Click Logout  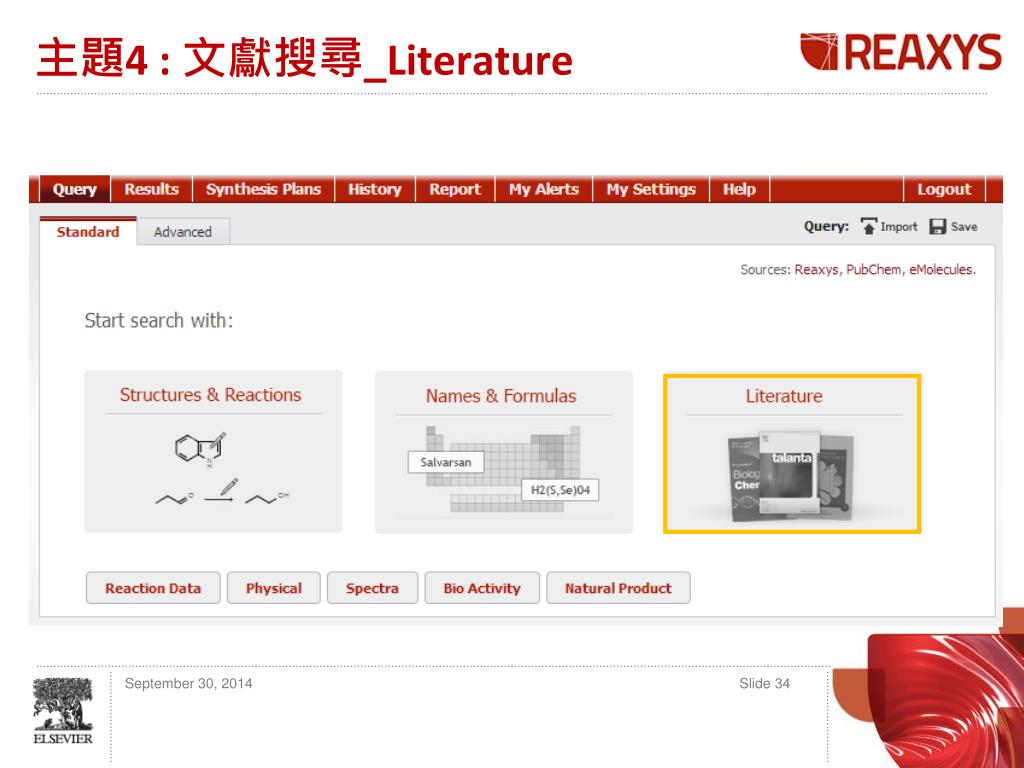click(x=944, y=189)
